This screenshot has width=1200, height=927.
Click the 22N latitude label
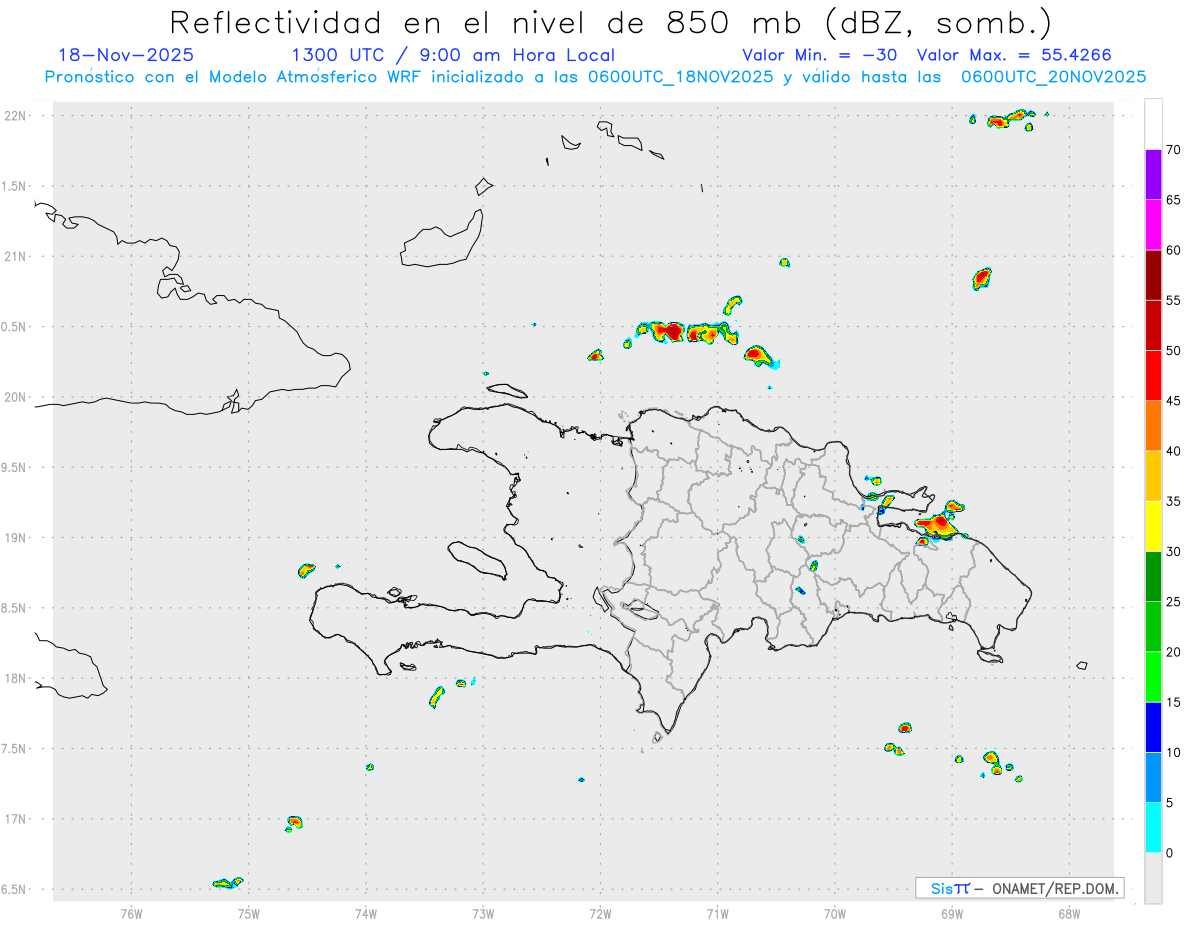click(x=15, y=115)
